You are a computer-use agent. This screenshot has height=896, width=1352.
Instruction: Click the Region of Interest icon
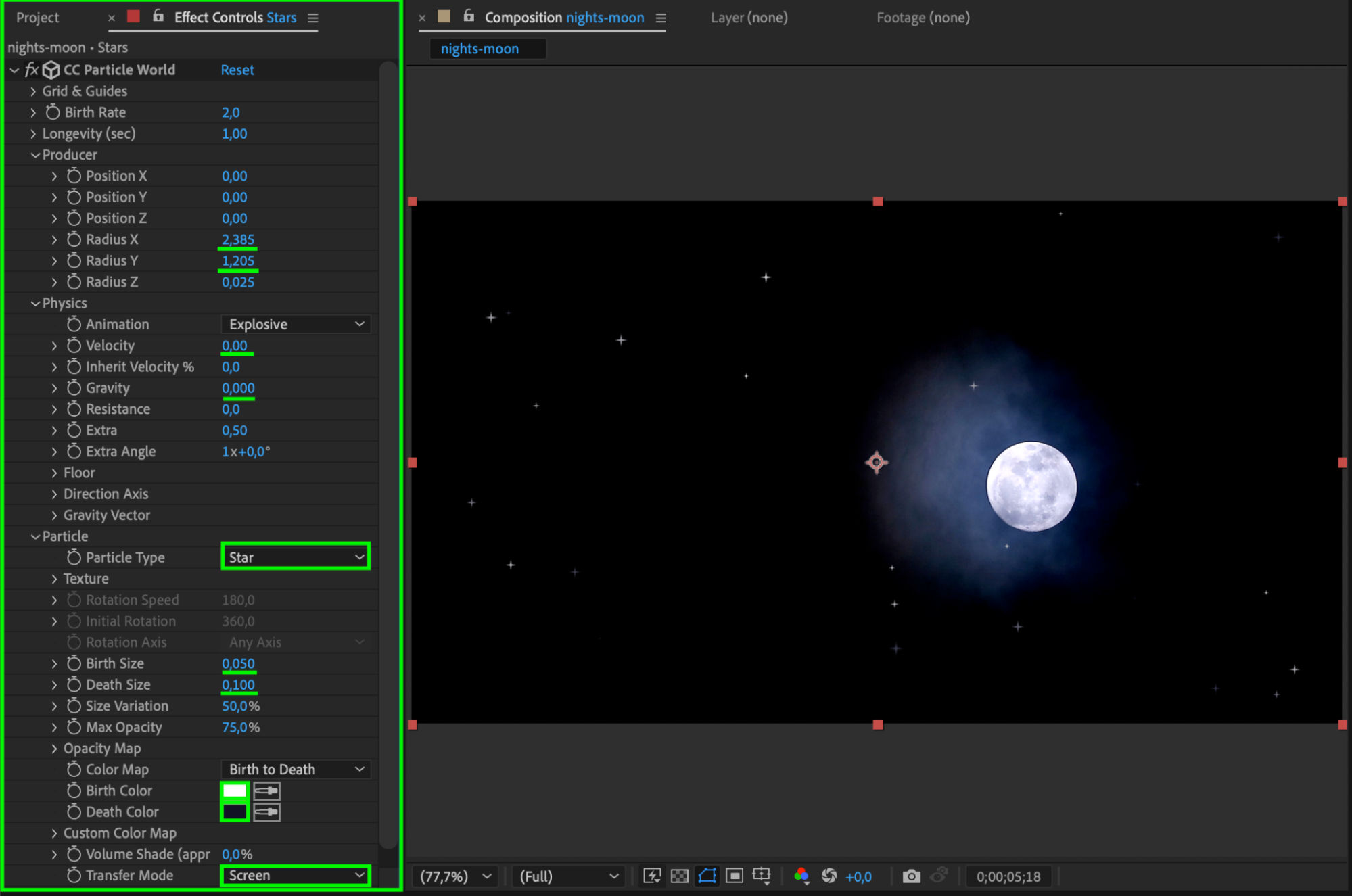[x=734, y=876]
